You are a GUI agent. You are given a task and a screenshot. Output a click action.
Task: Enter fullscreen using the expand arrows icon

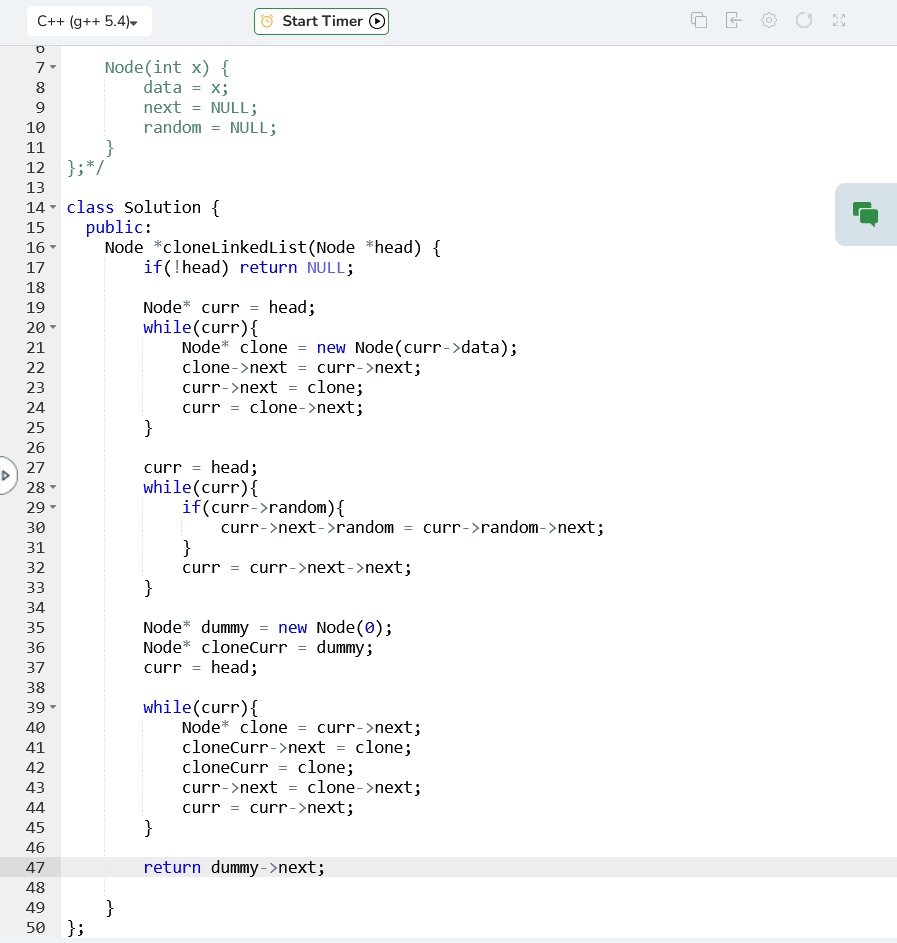[x=839, y=20]
